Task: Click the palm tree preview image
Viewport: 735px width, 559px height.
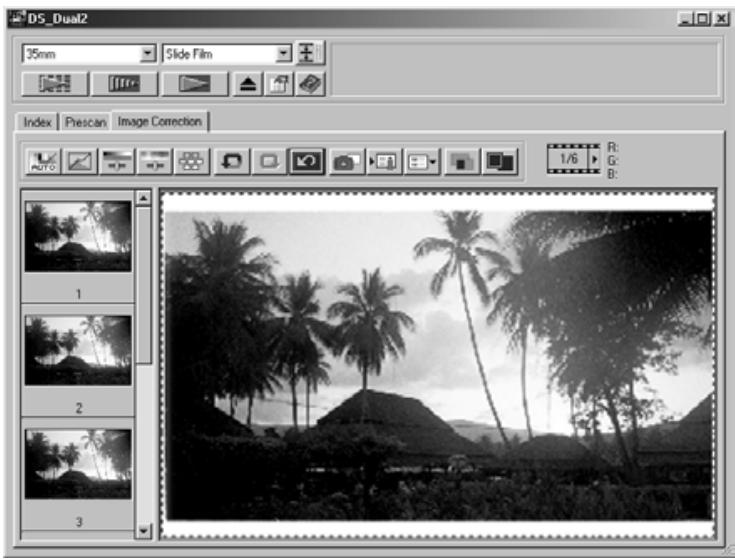Action: [439, 365]
